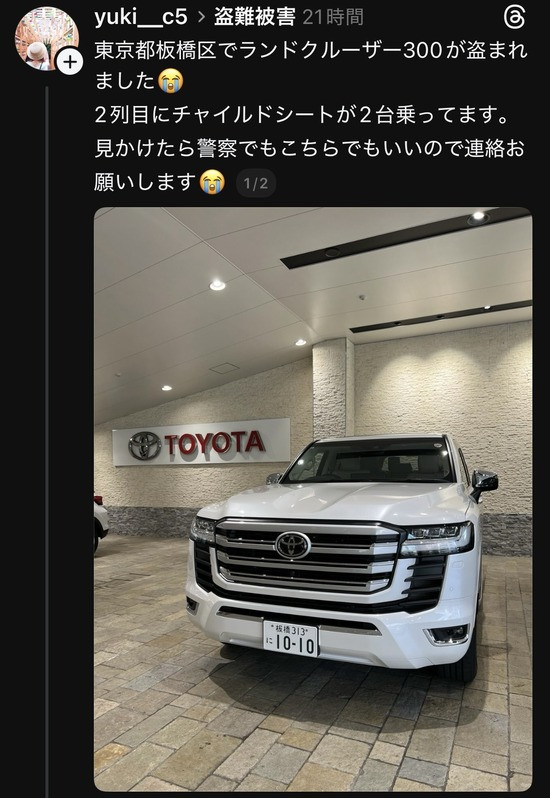The height and width of the screenshot is (798, 550).
Task: Click the Land Cruiser's windshield in photo
Action: tap(370, 461)
